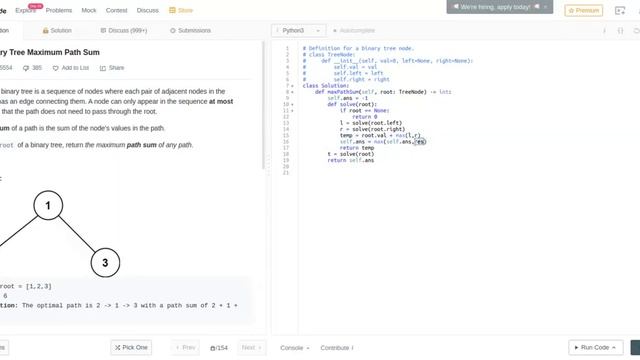
Task: Collapse fold arrow at line 10
Action: pos(292,104)
